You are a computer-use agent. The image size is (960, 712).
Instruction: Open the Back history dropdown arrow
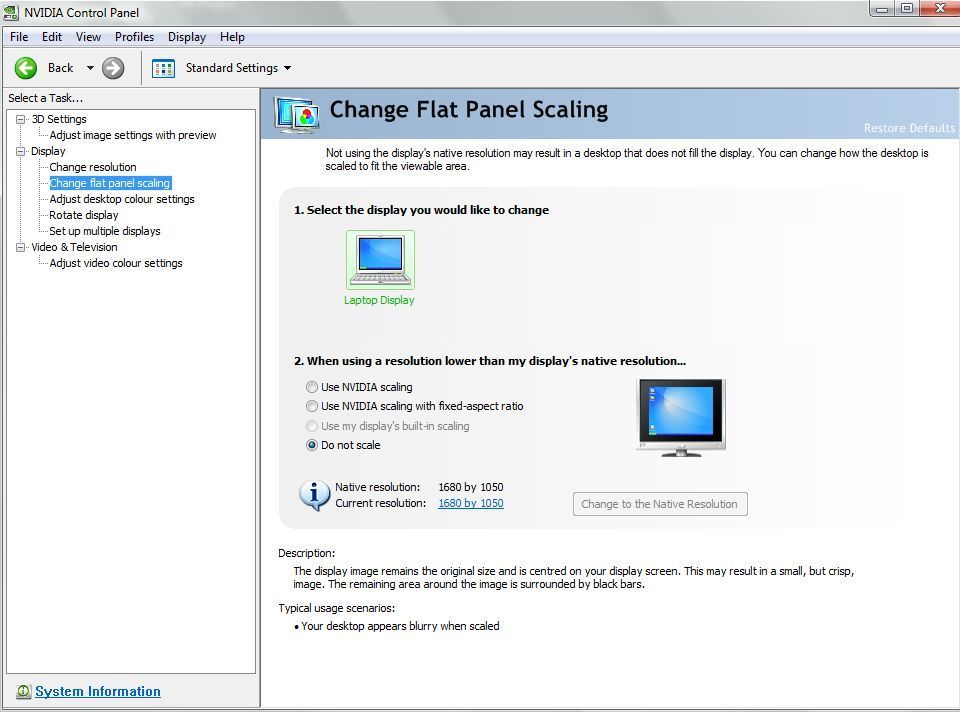pos(90,68)
